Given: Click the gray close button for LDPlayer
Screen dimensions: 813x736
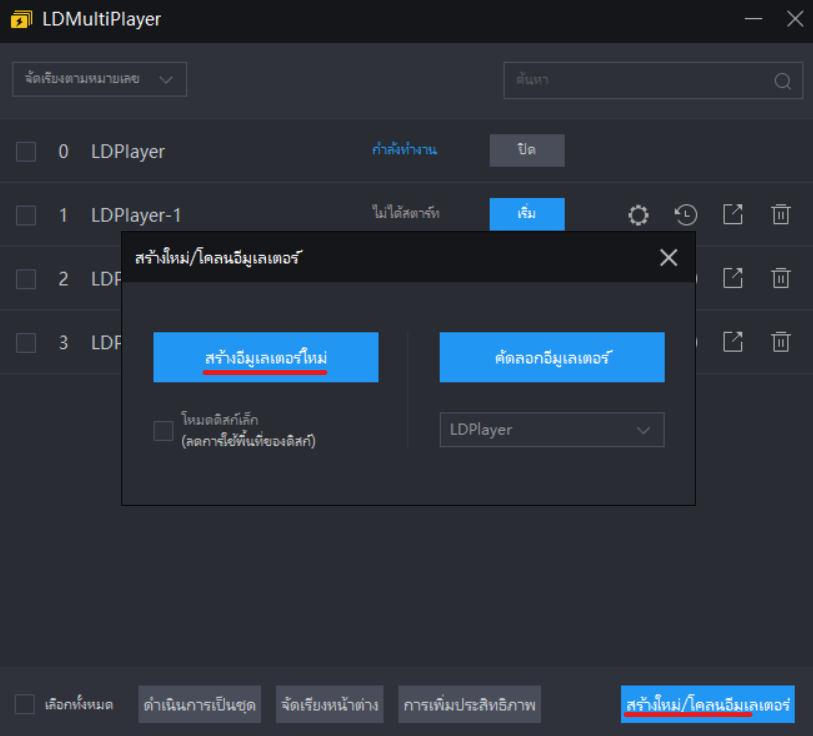Looking at the screenshot, I should point(527,150).
